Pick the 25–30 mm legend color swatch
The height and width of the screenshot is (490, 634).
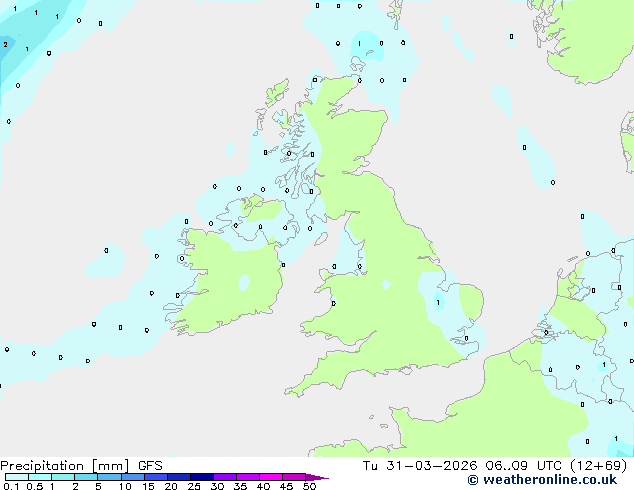(202, 477)
